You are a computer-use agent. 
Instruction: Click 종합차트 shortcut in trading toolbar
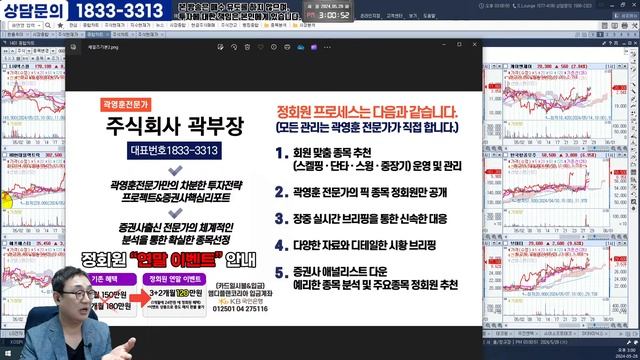point(91,25)
